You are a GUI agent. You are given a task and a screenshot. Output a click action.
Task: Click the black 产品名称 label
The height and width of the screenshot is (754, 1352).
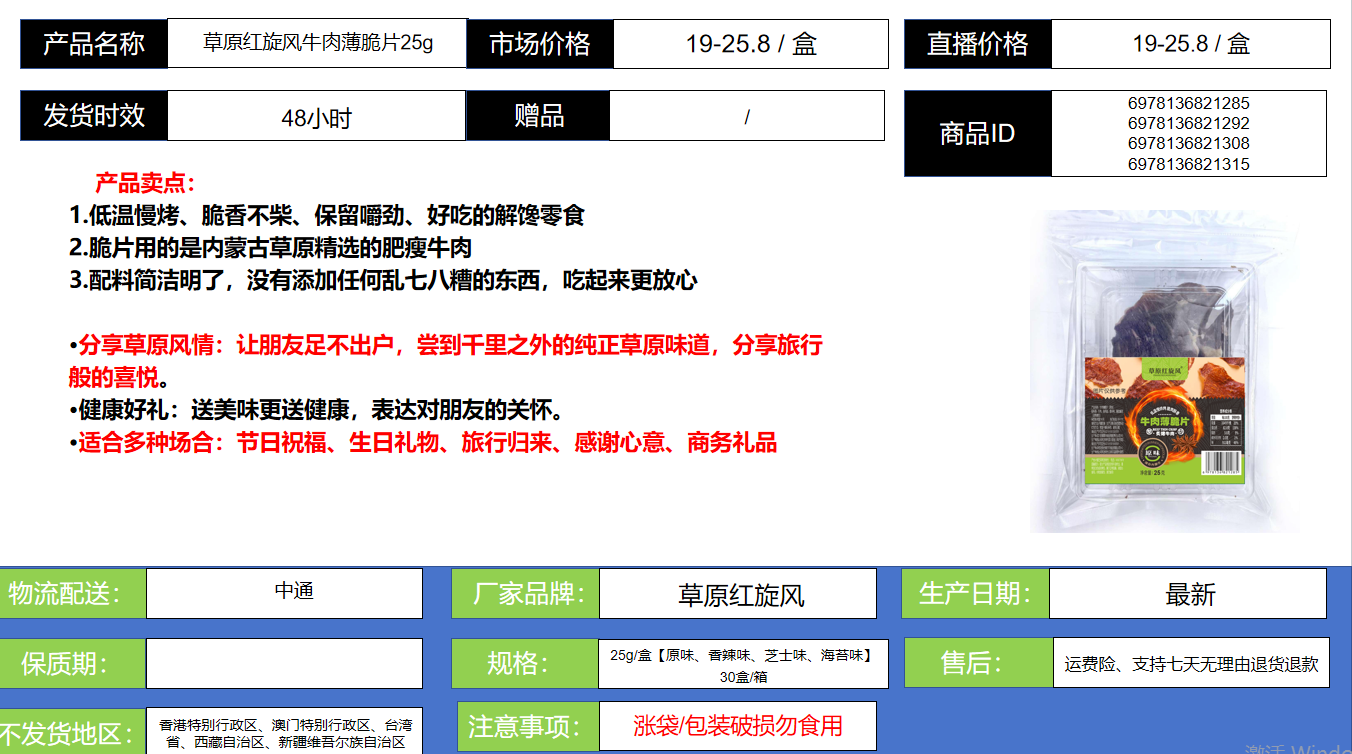tap(94, 44)
